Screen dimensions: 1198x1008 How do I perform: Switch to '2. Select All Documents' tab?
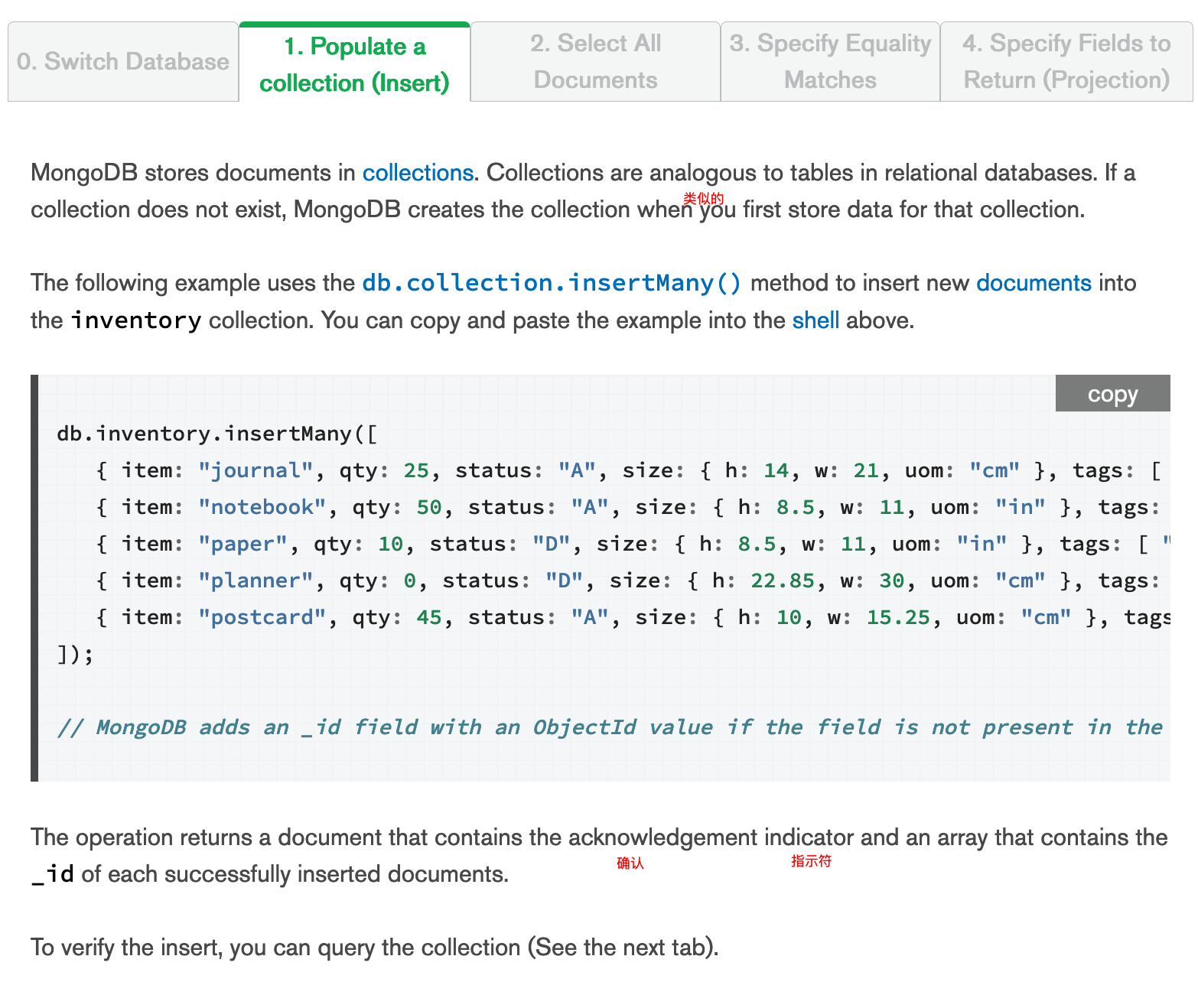pyautogui.click(x=595, y=61)
